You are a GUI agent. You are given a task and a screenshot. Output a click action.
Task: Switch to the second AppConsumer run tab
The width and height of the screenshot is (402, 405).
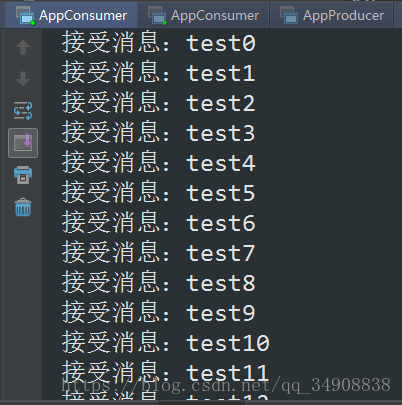pyautogui.click(x=203, y=16)
